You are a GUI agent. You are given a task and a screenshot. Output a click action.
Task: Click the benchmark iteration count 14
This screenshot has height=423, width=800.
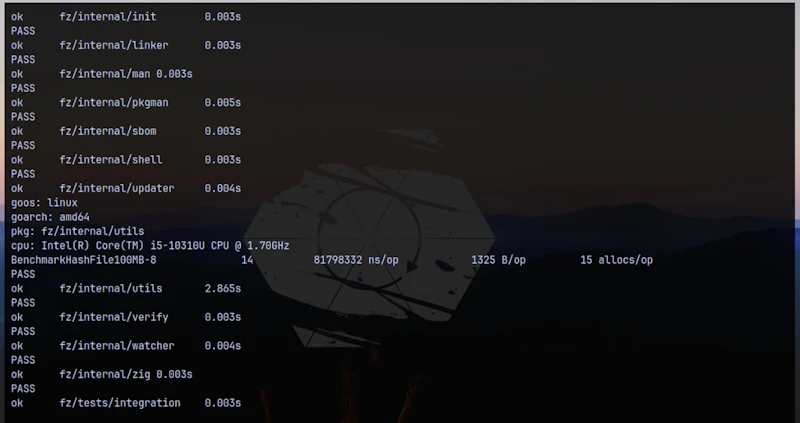[x=247, y=260]
